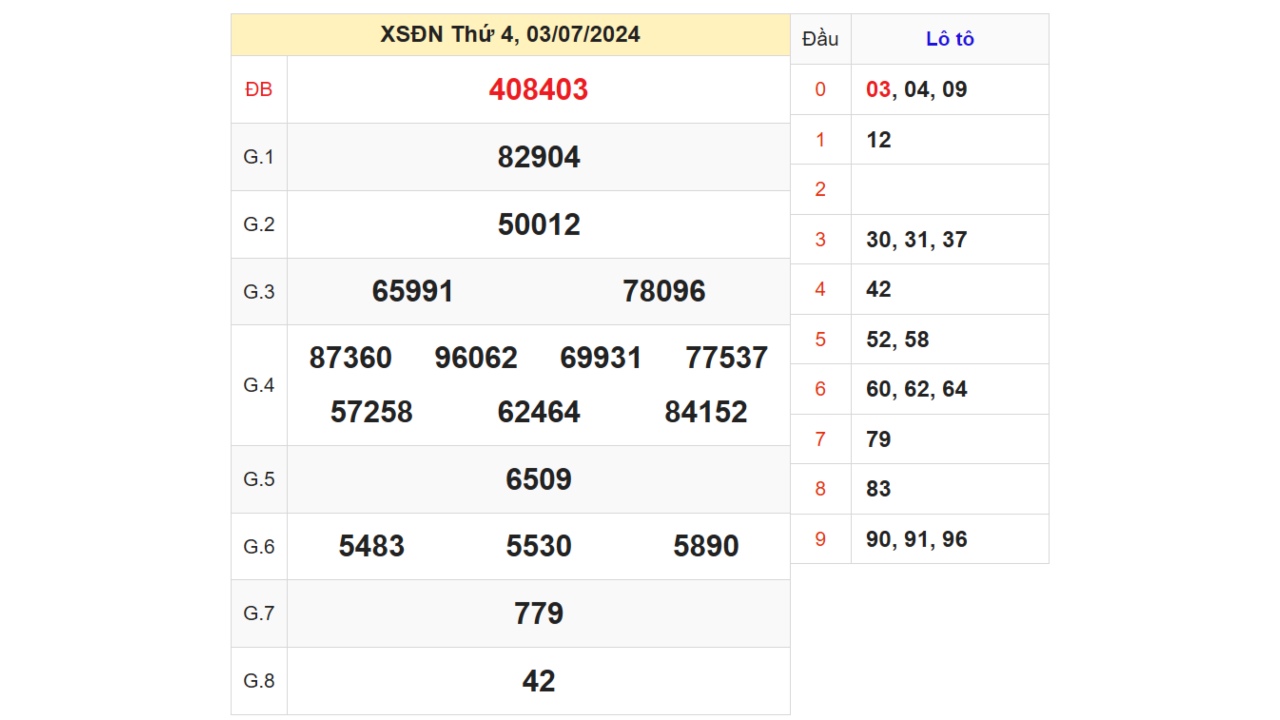Click the Lô tô column header

[x=950, y=39]
